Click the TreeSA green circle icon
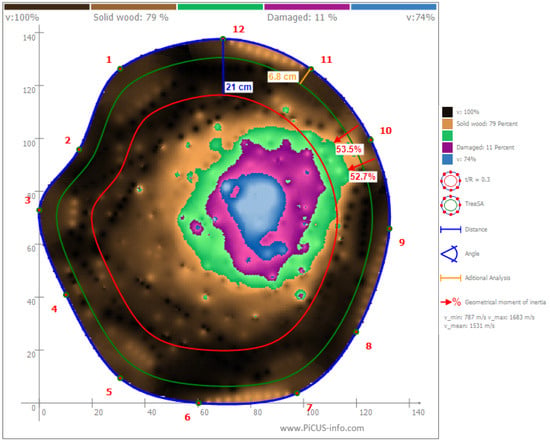This screenshot has width=550, height=443. coord(450,205)
